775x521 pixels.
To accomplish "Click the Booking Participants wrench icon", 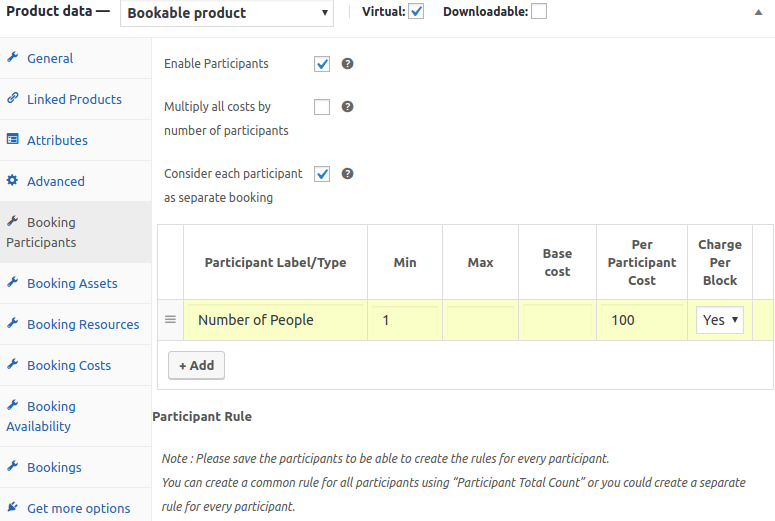I will point(13,221).
